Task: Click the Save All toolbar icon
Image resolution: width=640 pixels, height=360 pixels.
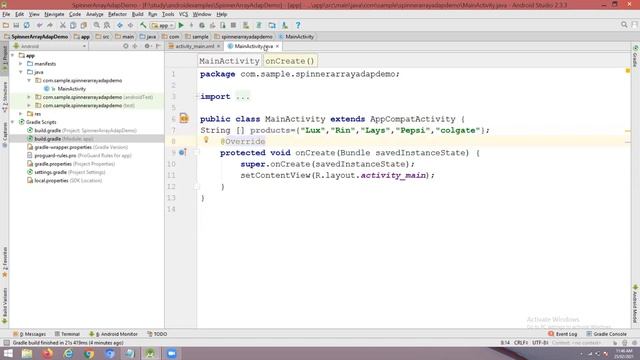Action: (16, 25)
